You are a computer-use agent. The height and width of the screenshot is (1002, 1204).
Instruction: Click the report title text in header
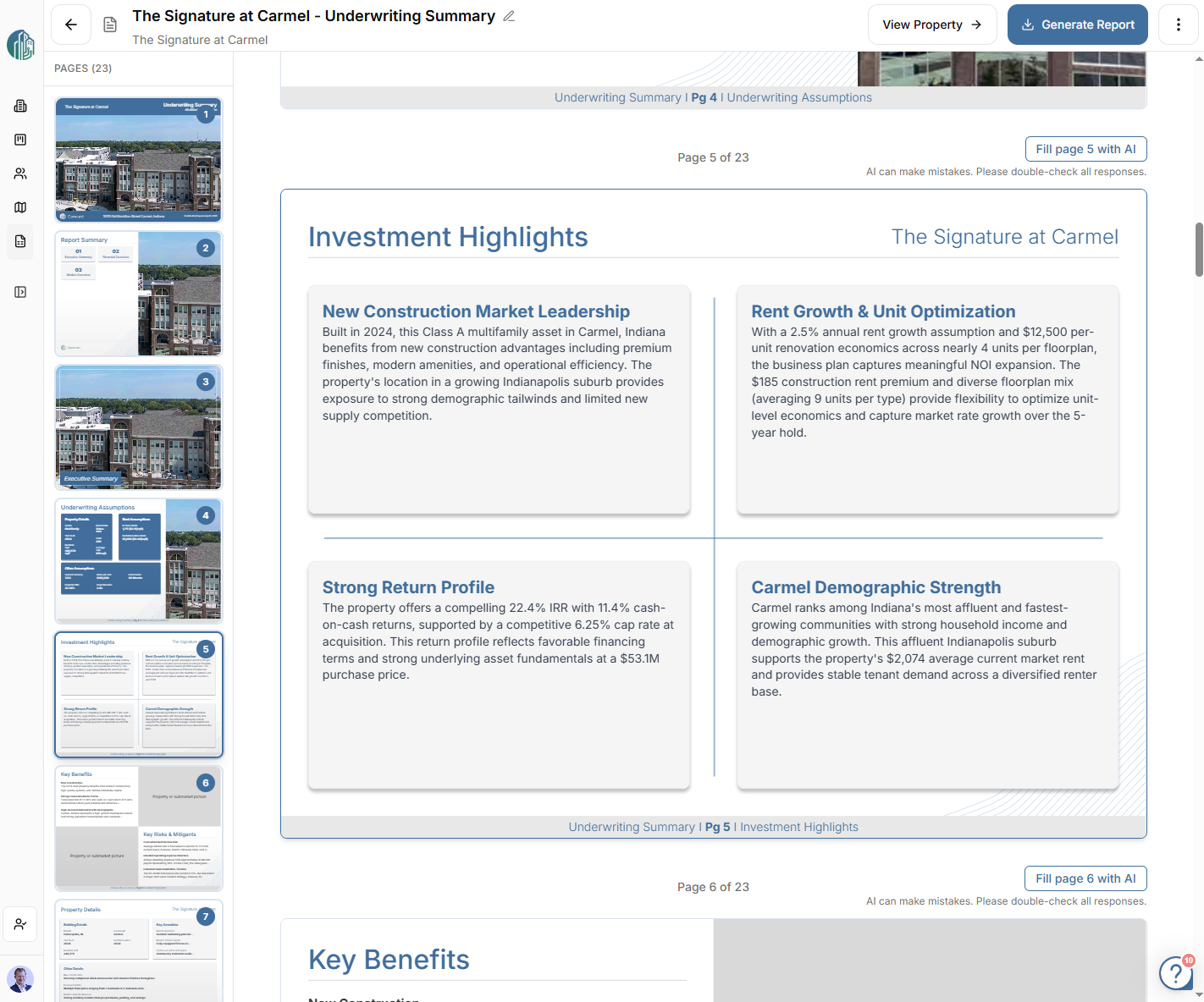tap(313, 16)
